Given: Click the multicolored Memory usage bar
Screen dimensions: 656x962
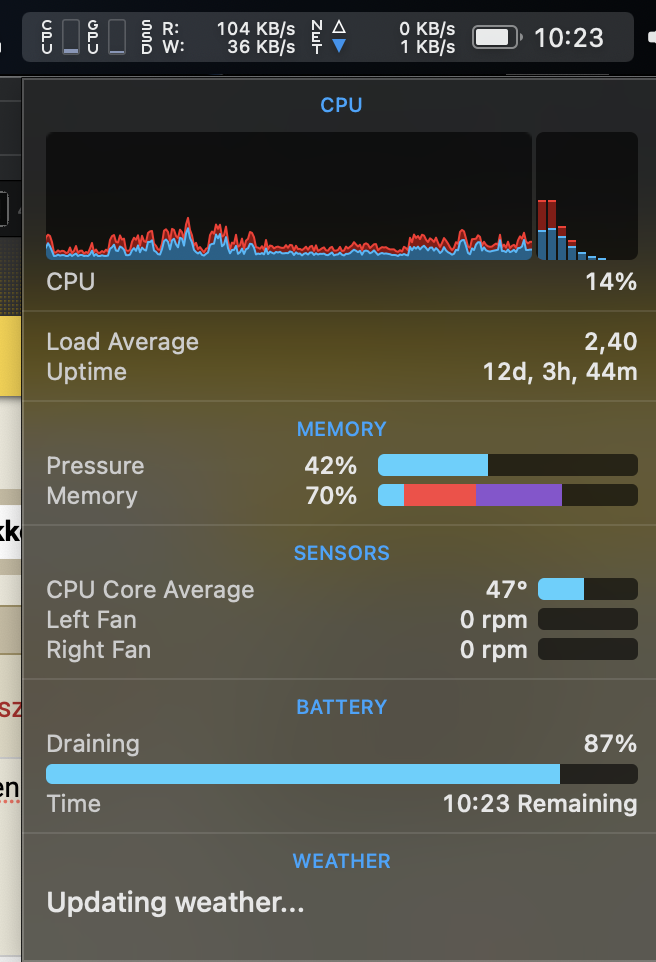Looking at the screenshot, I should click(x=507, y=496).
